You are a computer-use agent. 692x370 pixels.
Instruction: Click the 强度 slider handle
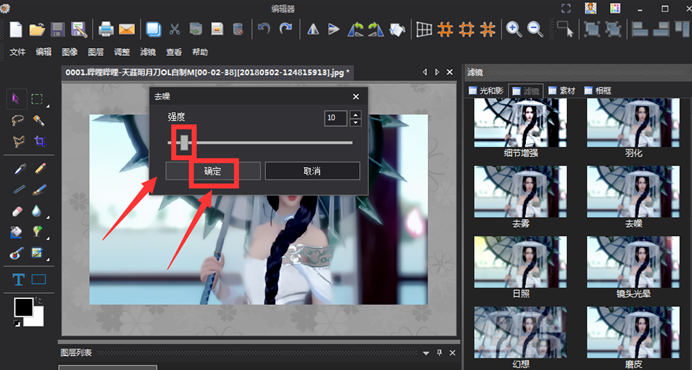point(184,142)
